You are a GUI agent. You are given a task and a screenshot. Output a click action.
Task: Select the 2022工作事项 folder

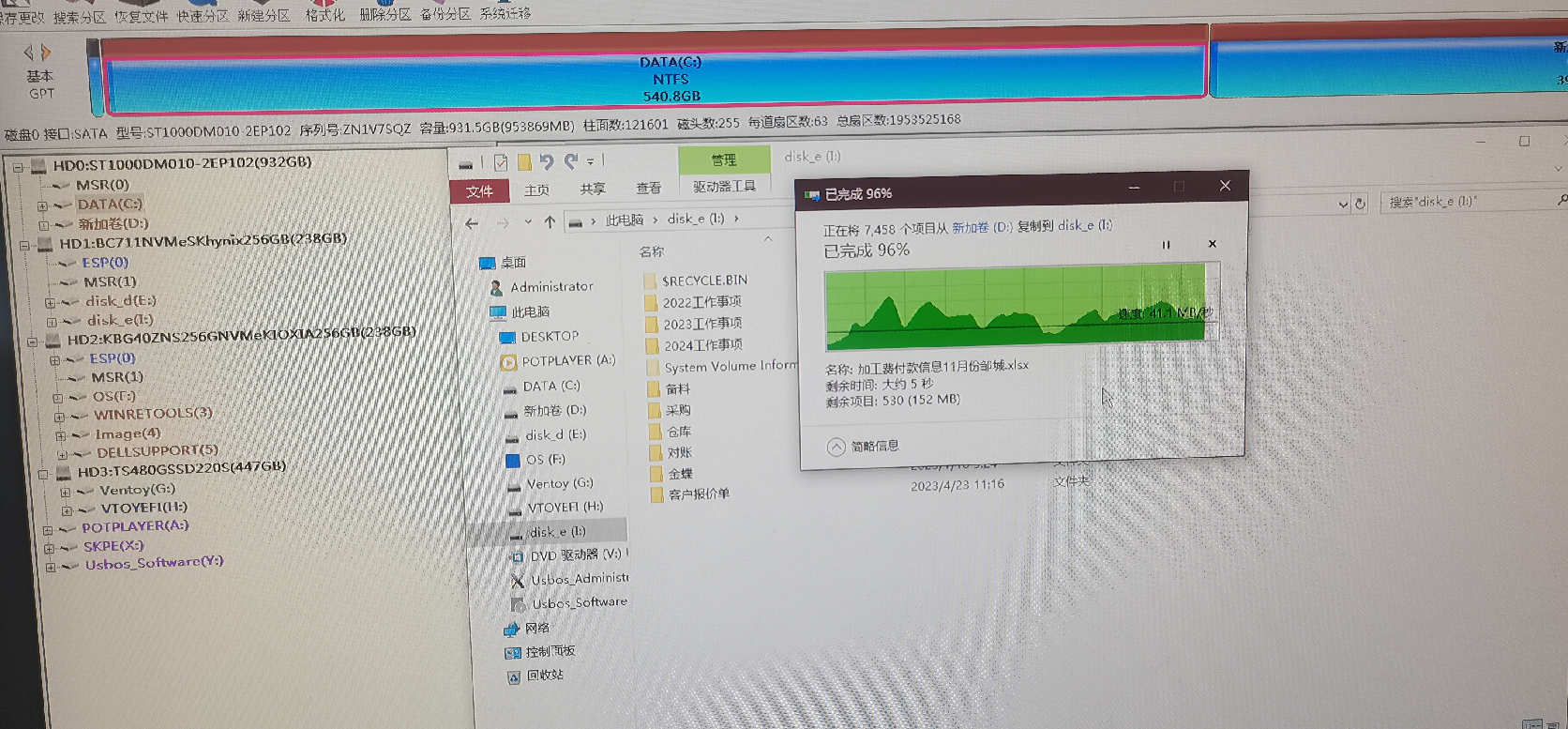click(x=702, y=302)
